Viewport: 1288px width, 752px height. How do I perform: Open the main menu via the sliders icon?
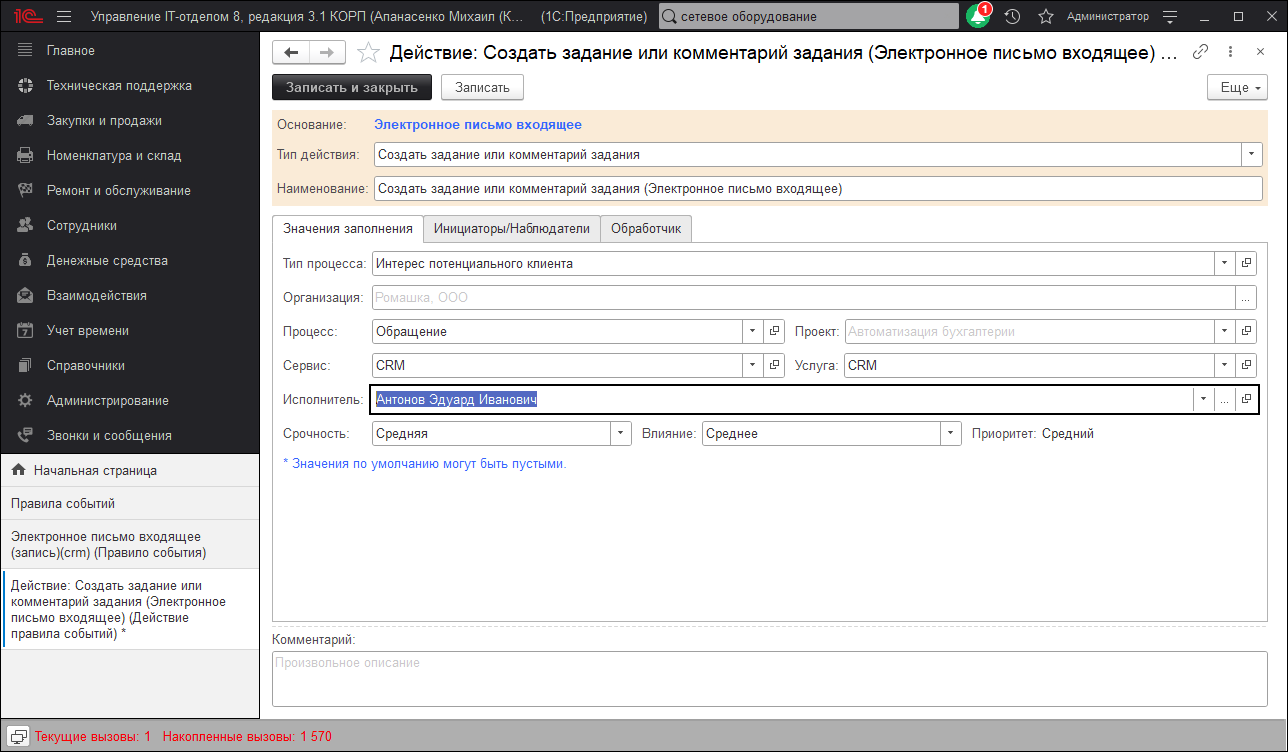(1169, 16)
